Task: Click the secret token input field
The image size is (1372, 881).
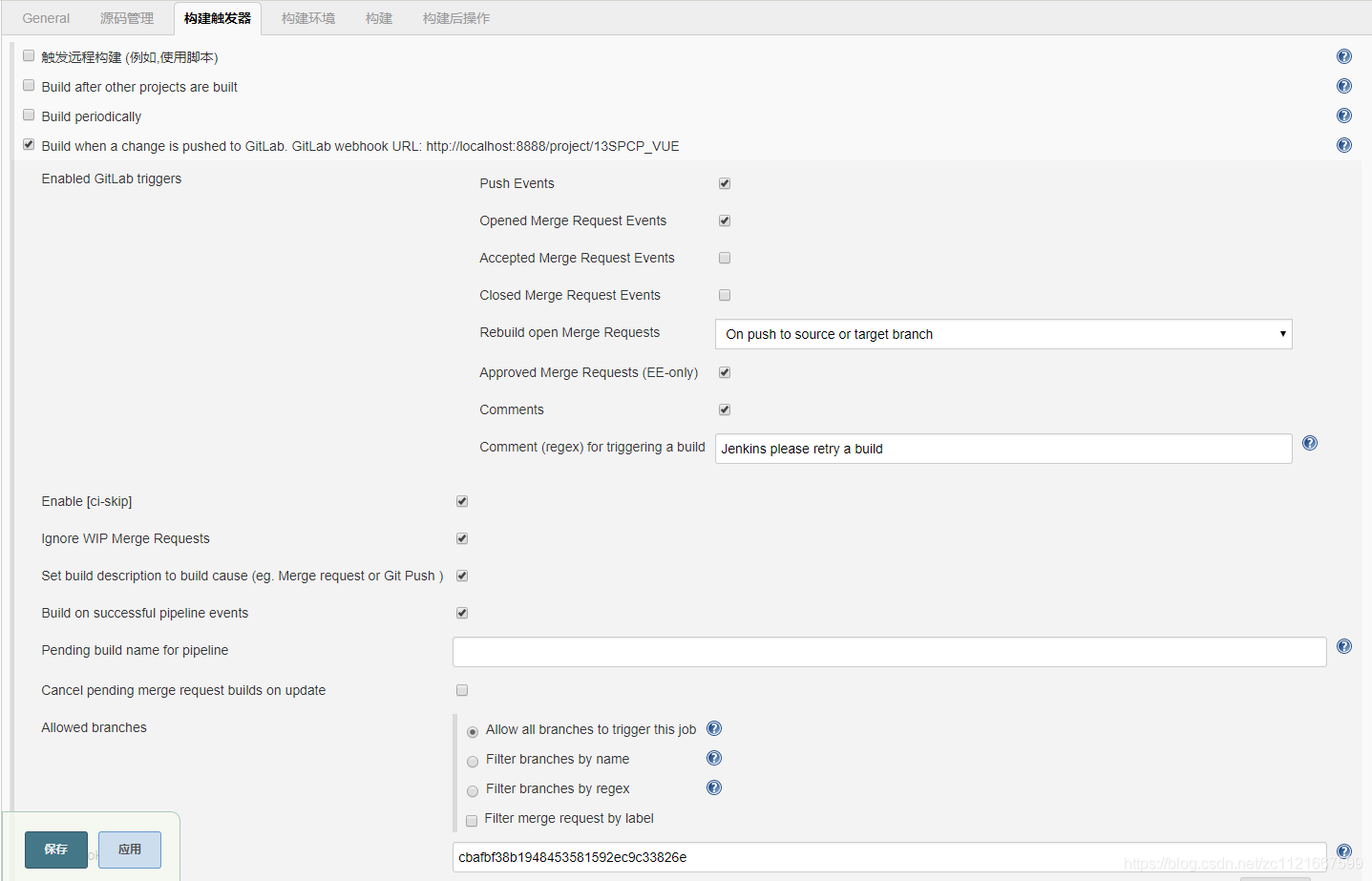Action: click(890, 857)
